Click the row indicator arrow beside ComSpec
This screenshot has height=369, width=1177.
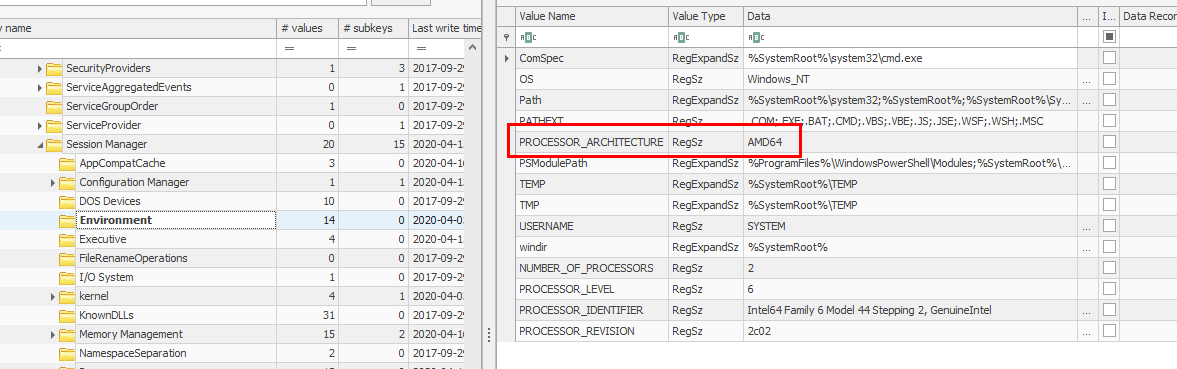click(507, 58)
